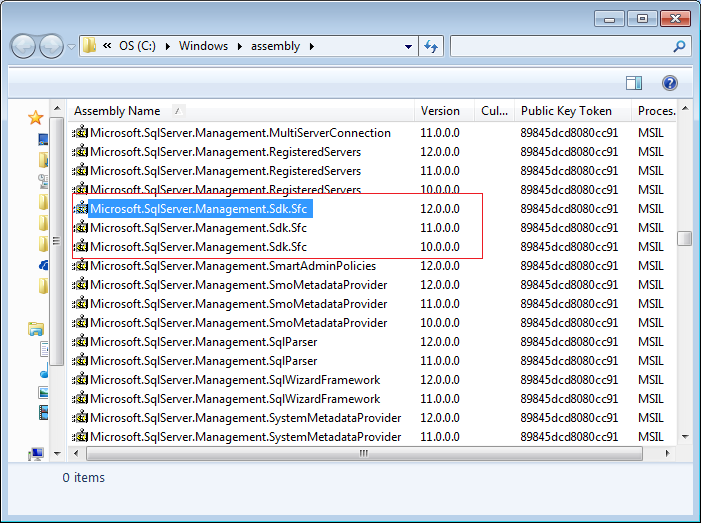Viewport: 702px width, 524px height.
Task: Open the recent pages dropdown beside Forward
Action: (71, 47)
